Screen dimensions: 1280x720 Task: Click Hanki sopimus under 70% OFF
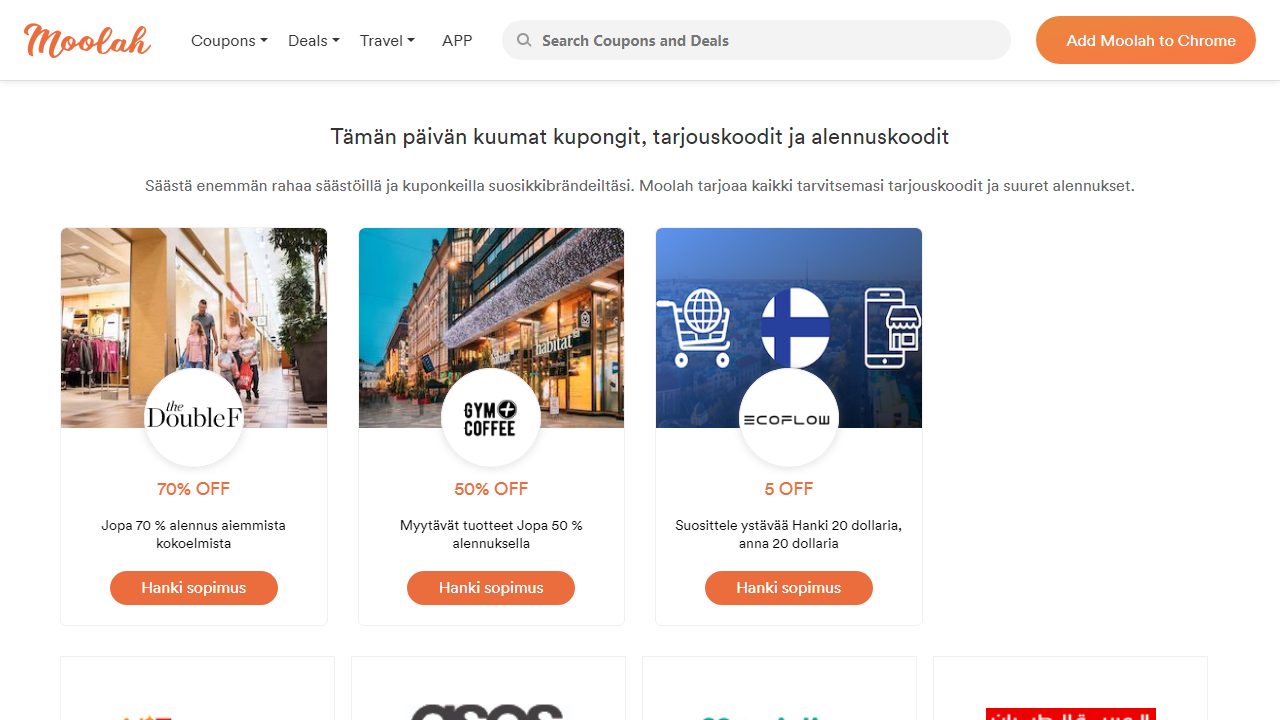[194, 588]
